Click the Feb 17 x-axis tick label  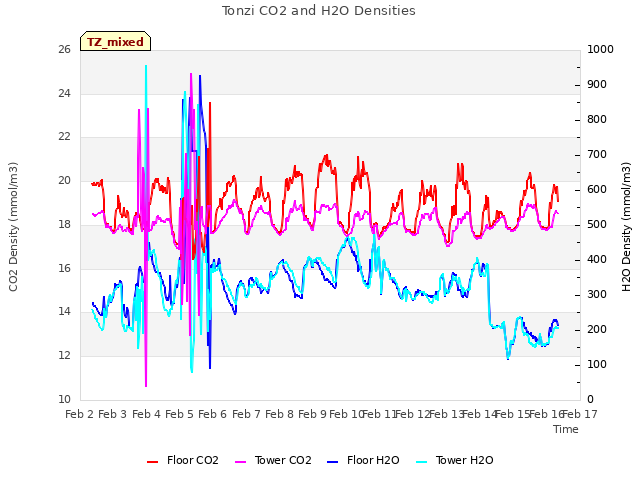580,414
